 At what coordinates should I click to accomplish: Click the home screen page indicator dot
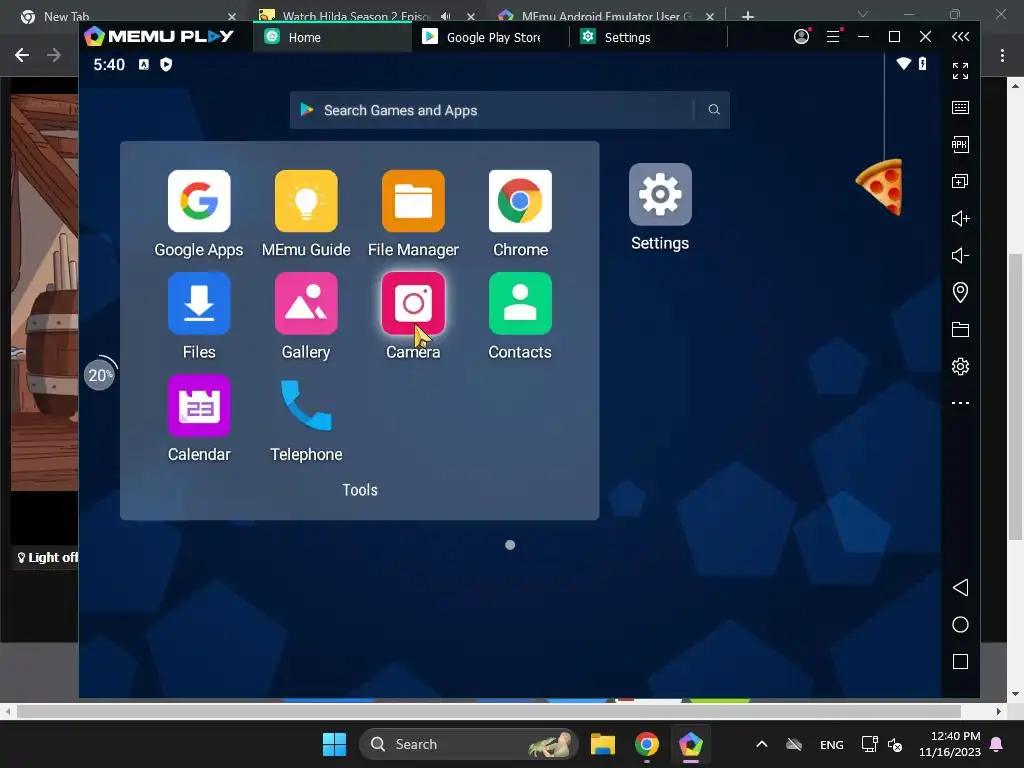click(x=510, y=545)
